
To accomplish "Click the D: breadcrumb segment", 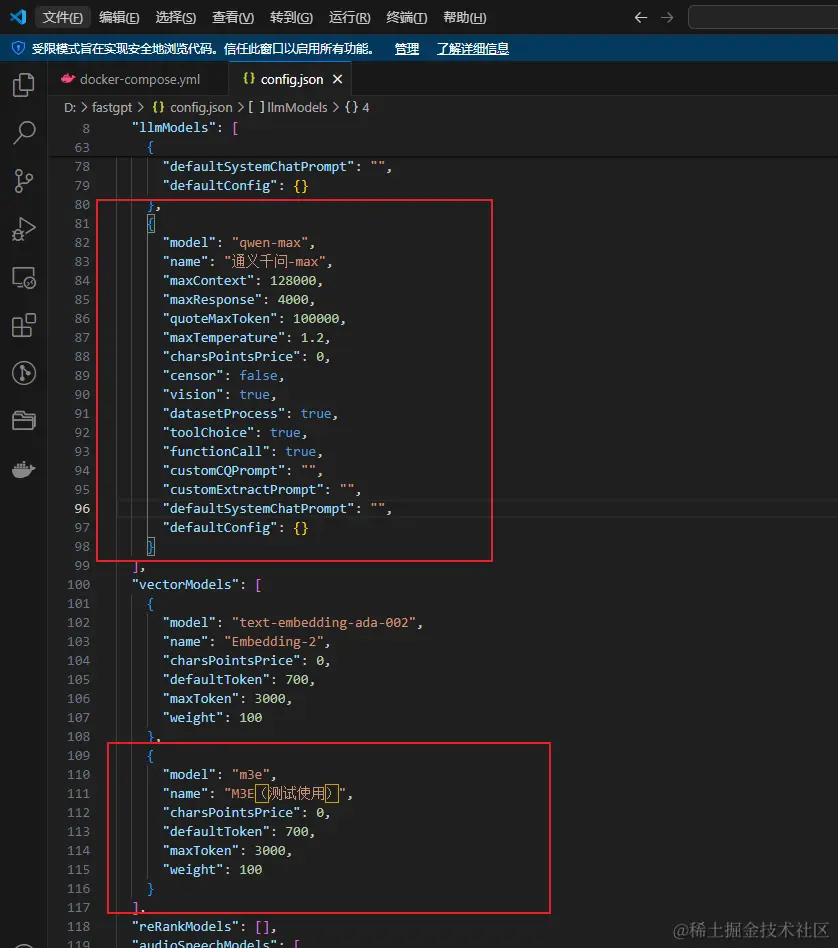I will tap(70, 108).
